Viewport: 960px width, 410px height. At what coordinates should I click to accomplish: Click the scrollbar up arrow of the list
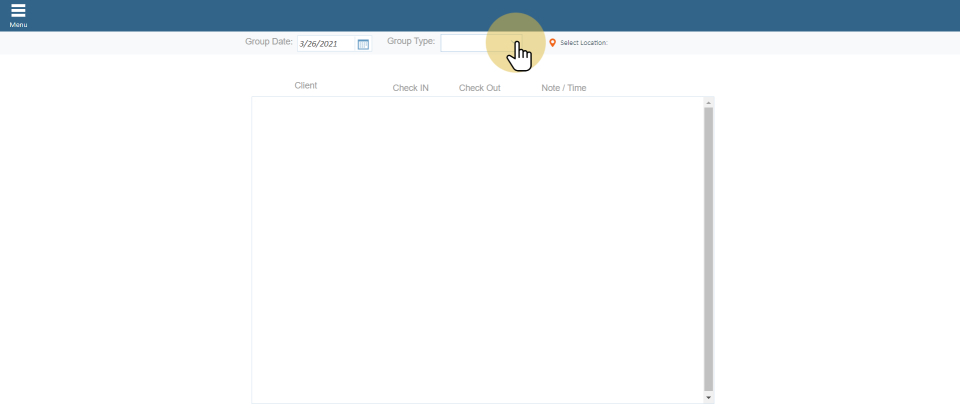[708, 102]
